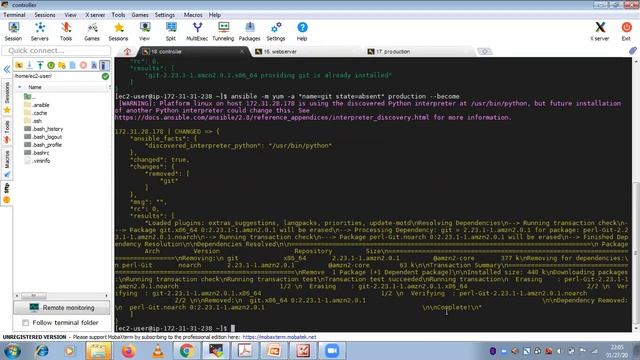Open the X server menu

tap(95, 15)
